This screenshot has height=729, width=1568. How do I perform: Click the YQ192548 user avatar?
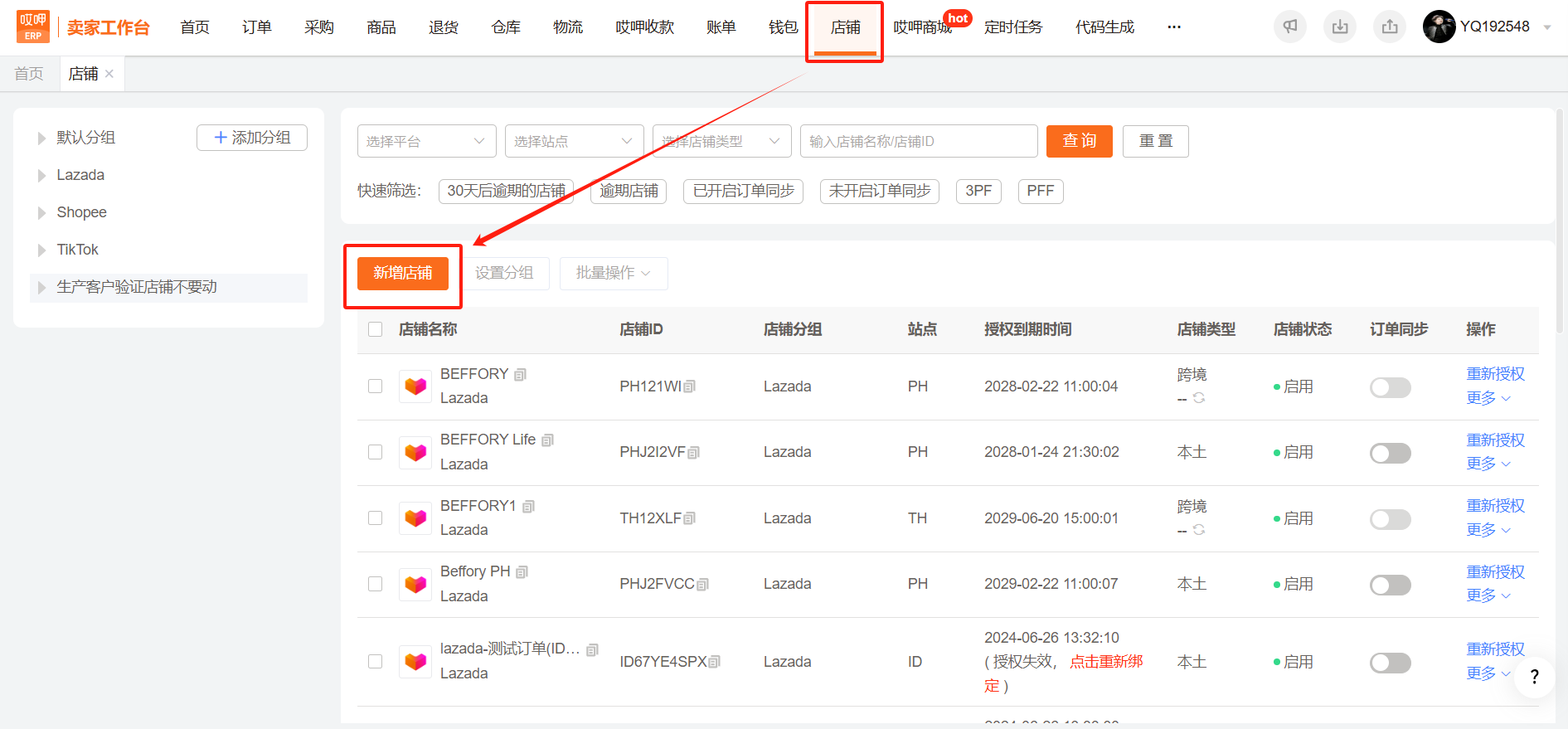coord(1439,27)
